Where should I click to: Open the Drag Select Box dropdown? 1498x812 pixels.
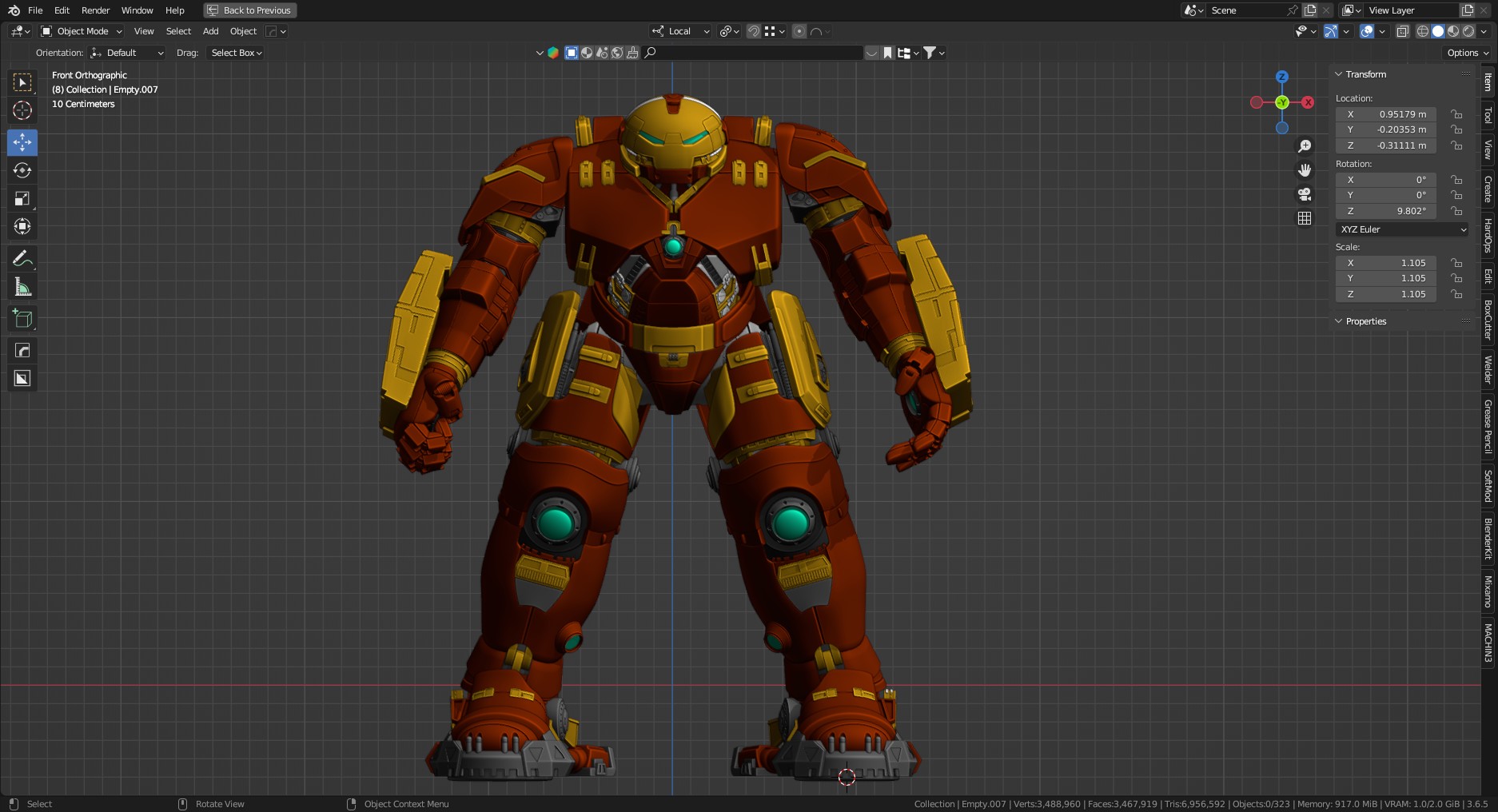(x=236, y=53)
